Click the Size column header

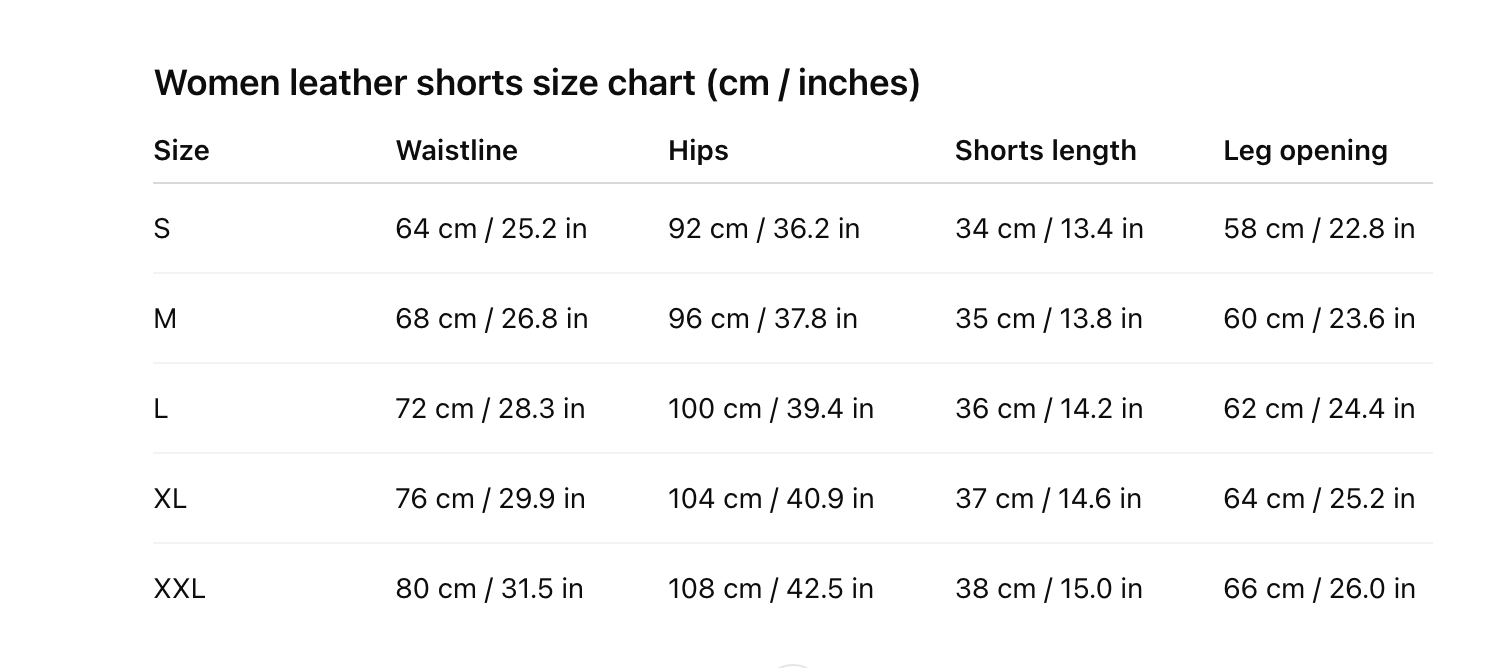(181, 151)
